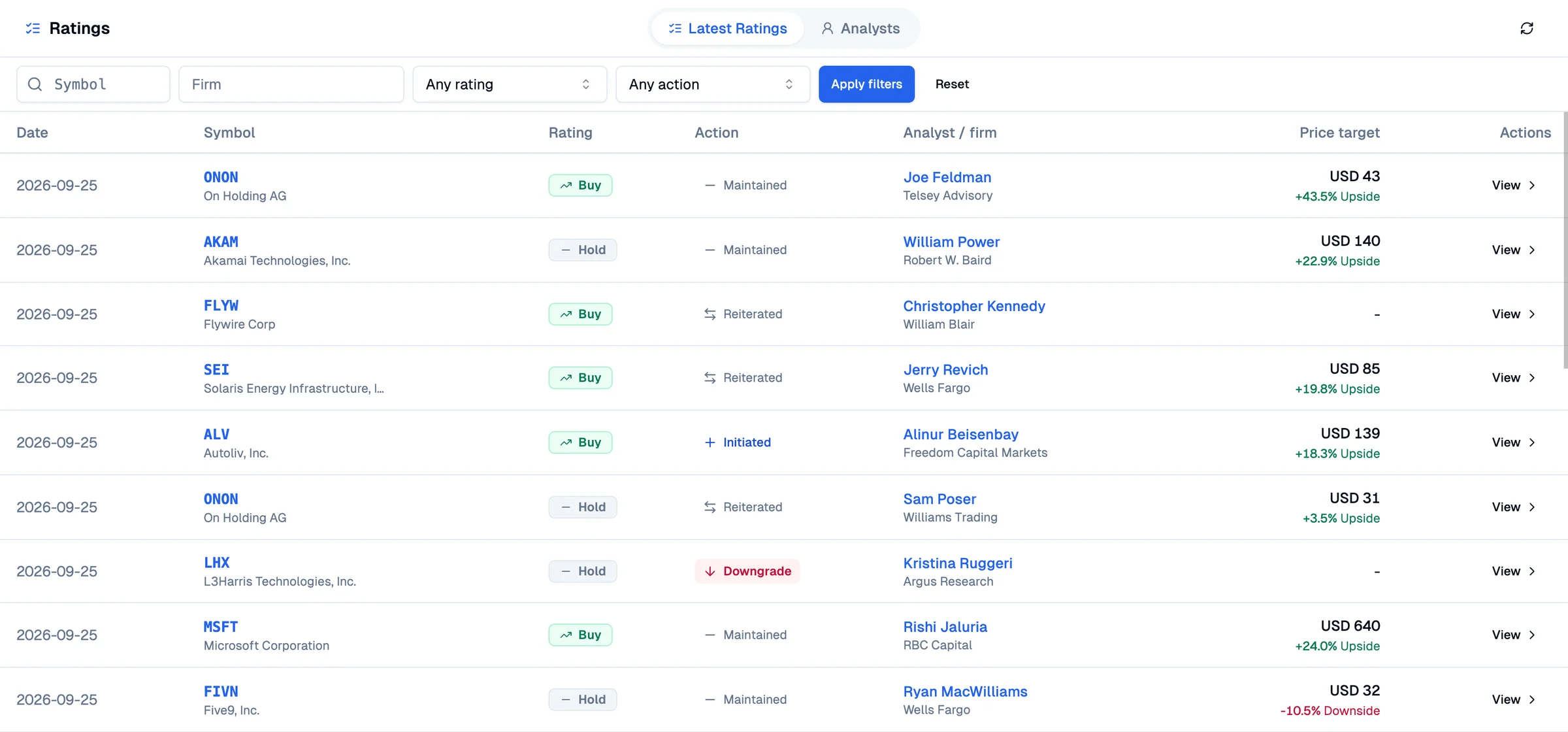1568x732 pixels.
Task: Click the chevron arrow in the SEI row
Action: 1532,378
